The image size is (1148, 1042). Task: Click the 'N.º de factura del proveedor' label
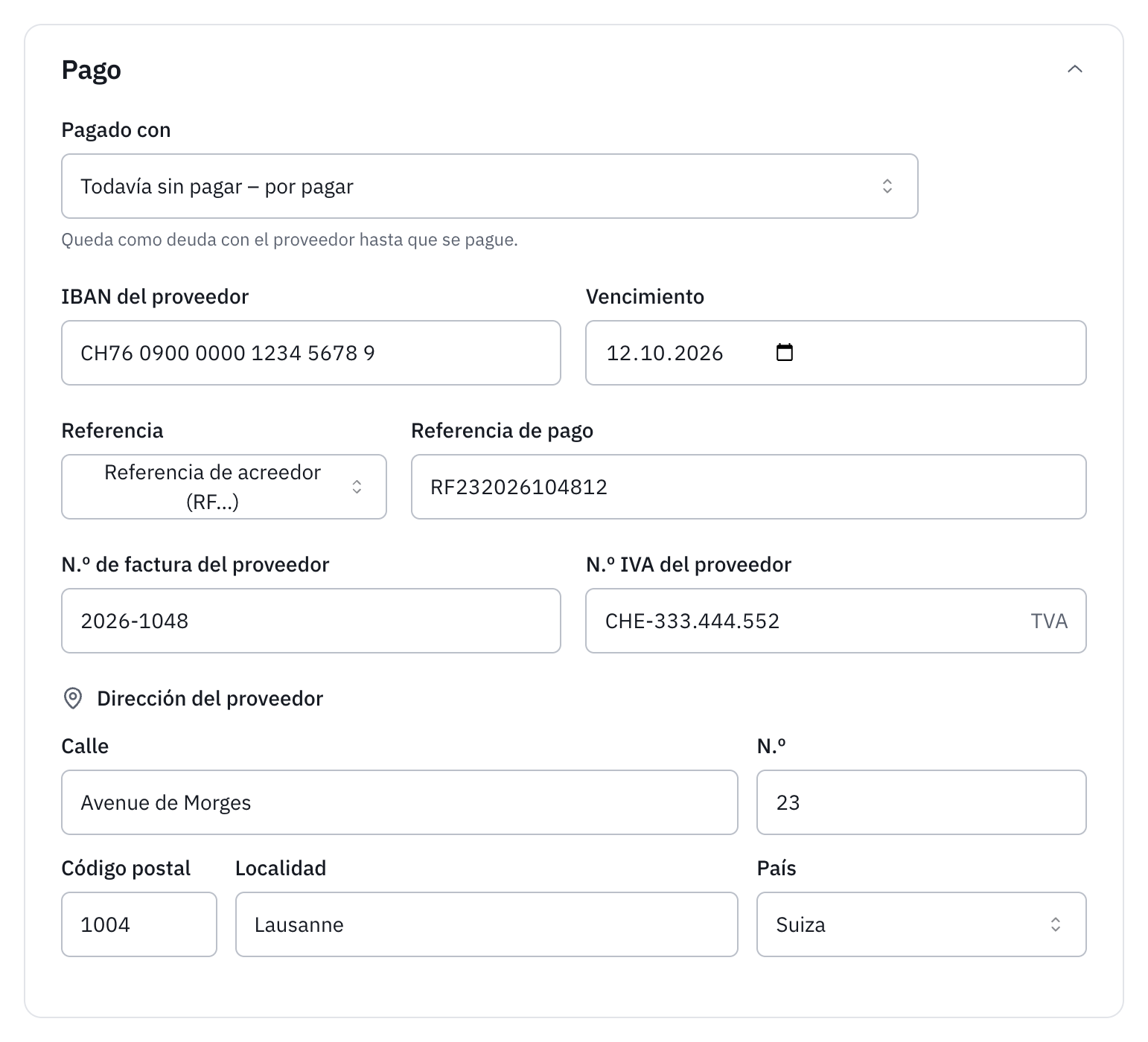click(195, 565)
